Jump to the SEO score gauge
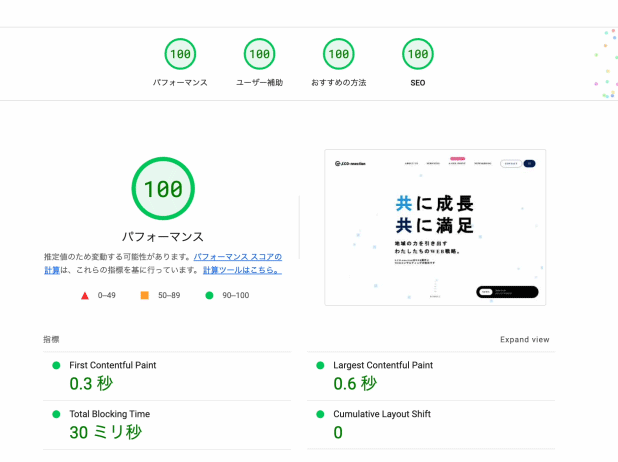This screenshot has width=618, height=462. click(x=417, y=54)
